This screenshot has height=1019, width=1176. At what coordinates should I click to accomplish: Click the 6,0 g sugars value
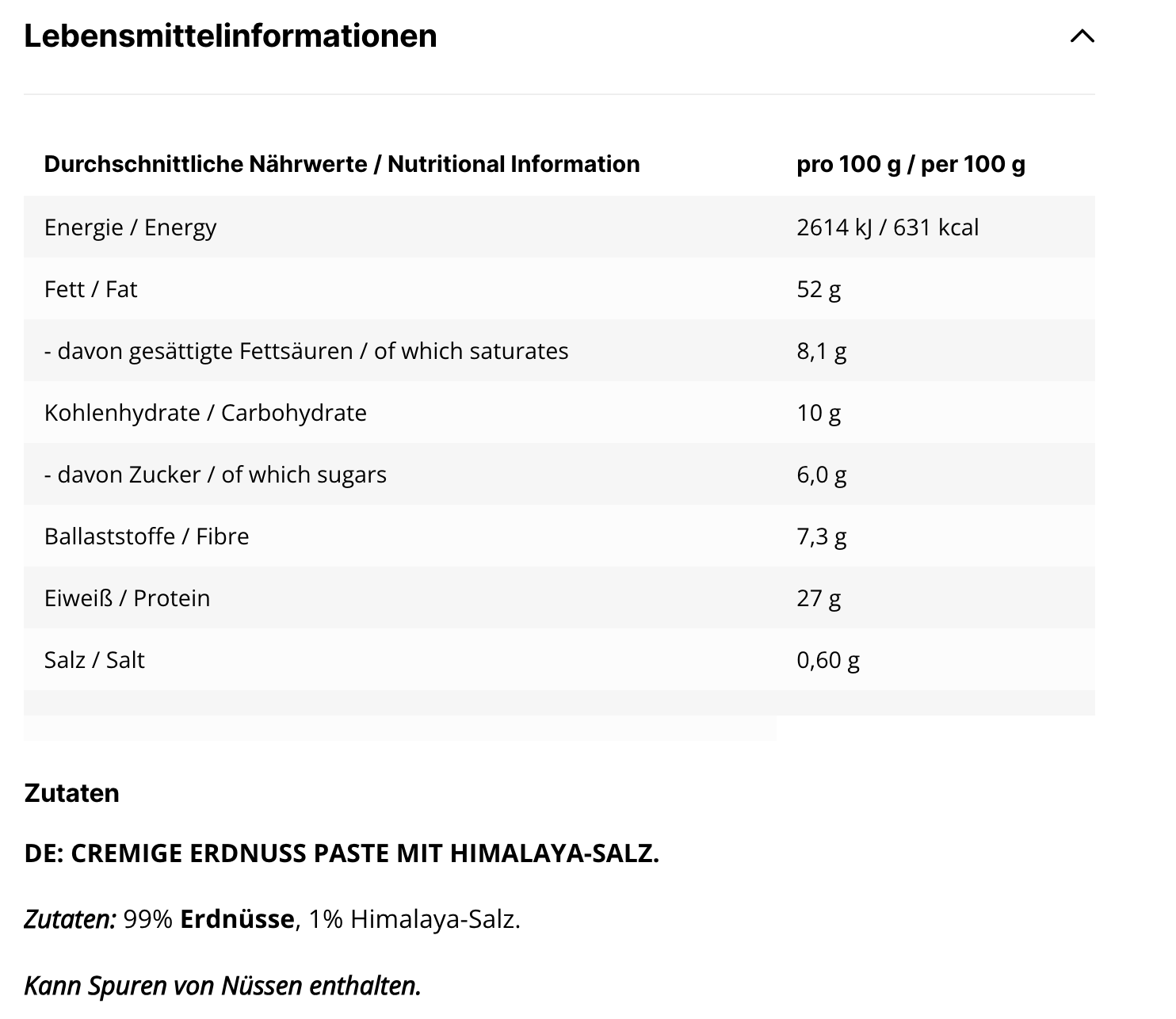[x=821, y=475]
